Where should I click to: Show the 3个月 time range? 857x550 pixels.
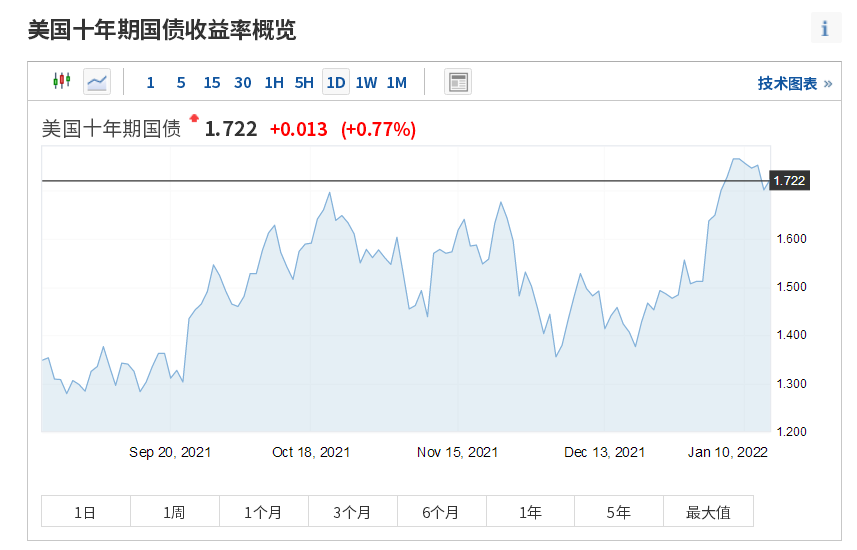[352, 512]
